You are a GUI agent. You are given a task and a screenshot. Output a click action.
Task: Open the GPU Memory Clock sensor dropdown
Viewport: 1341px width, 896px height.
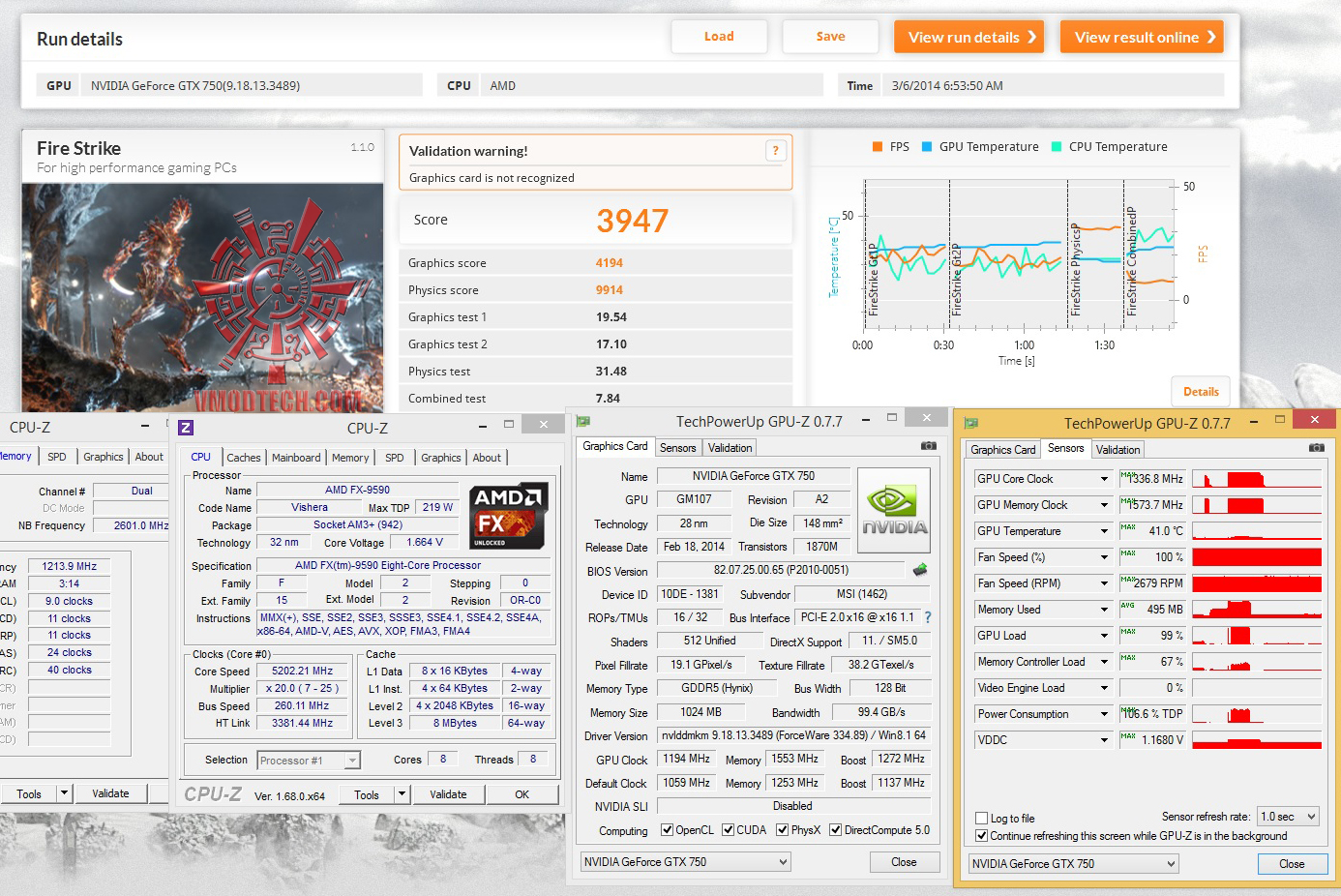pos(1104,505)
